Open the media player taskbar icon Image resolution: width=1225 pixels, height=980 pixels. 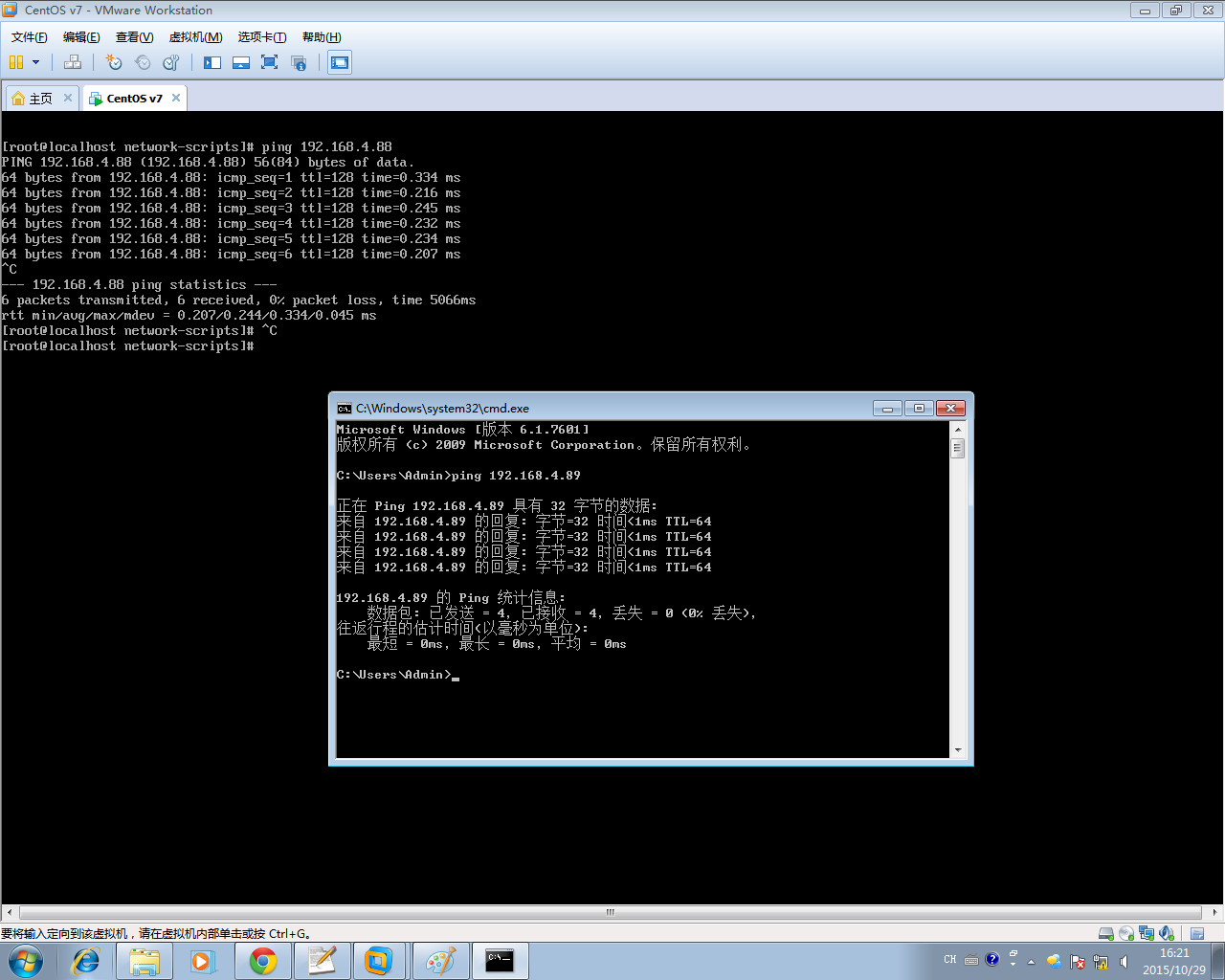[x=203, y=961]
